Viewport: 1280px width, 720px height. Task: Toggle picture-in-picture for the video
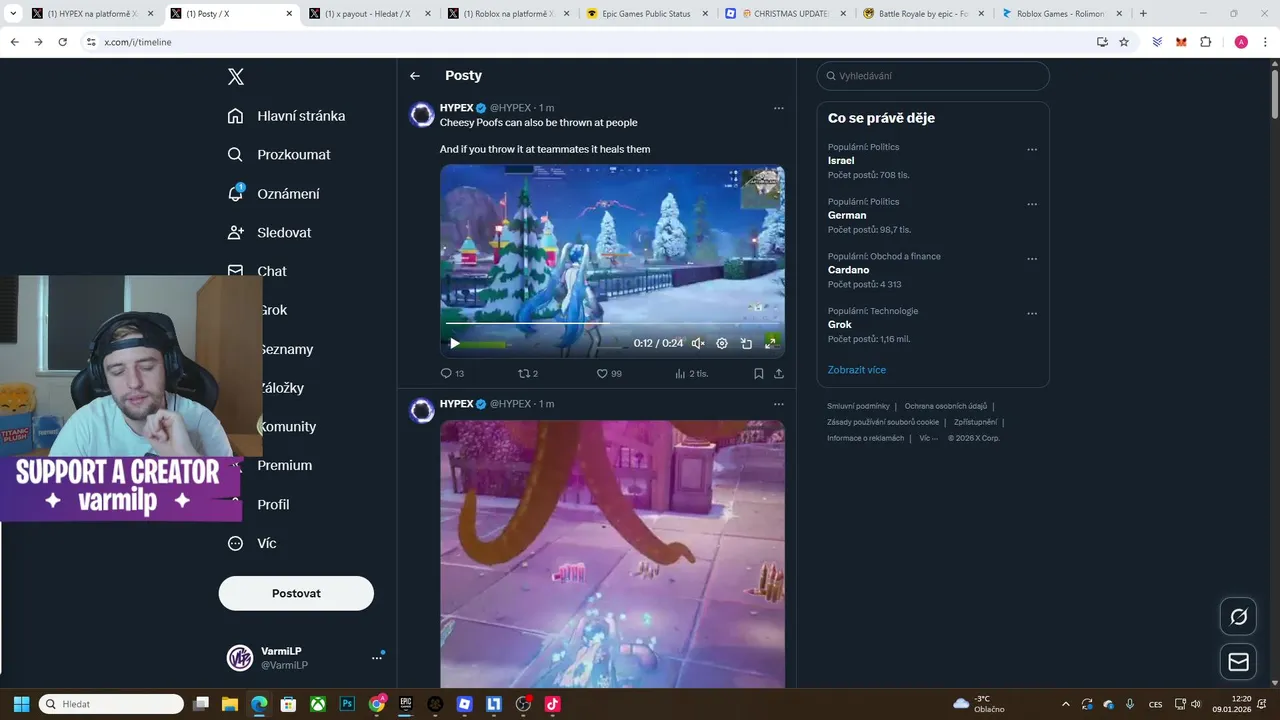(x=746, y=343)
